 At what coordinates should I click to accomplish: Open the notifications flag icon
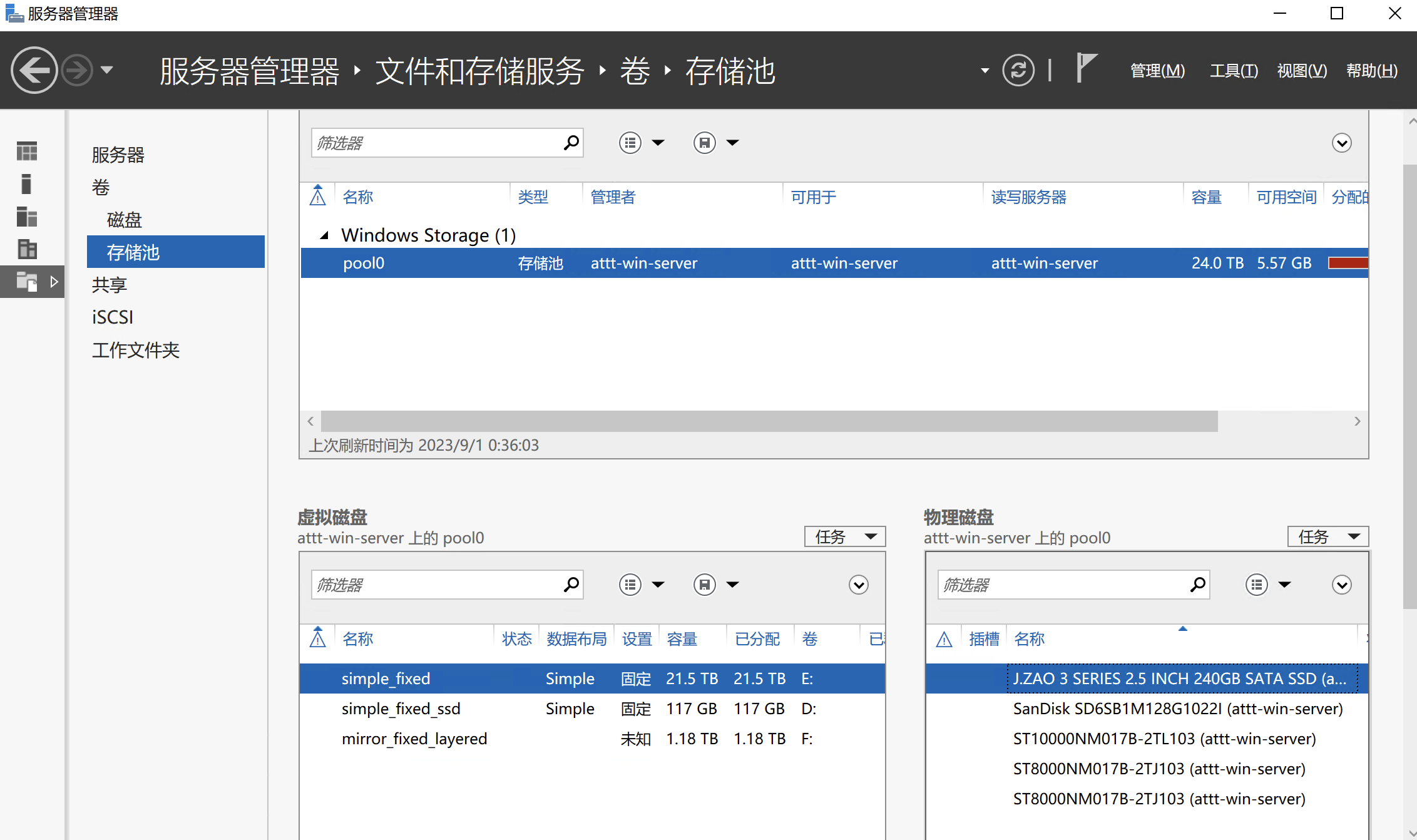(x=1086, y=68)
